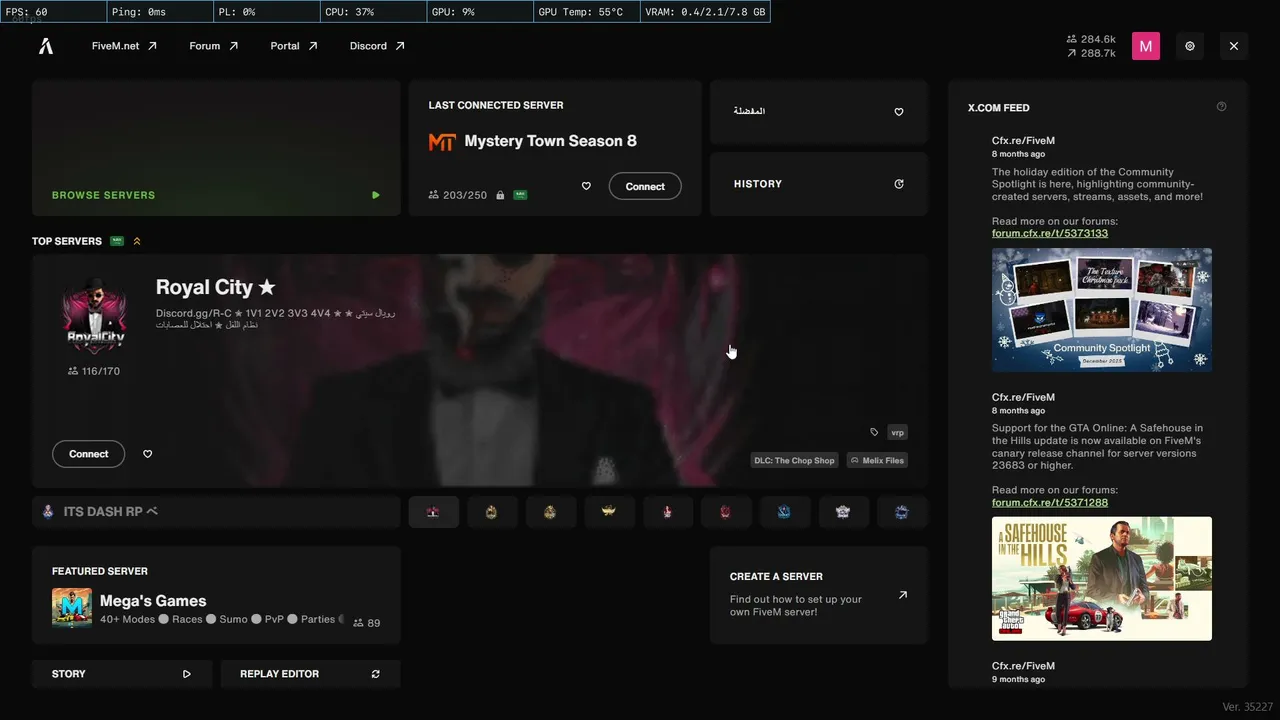The image size is (1280, 720).
Task: Click the flag badge next to Top Servers
Action: coord(117,241)
